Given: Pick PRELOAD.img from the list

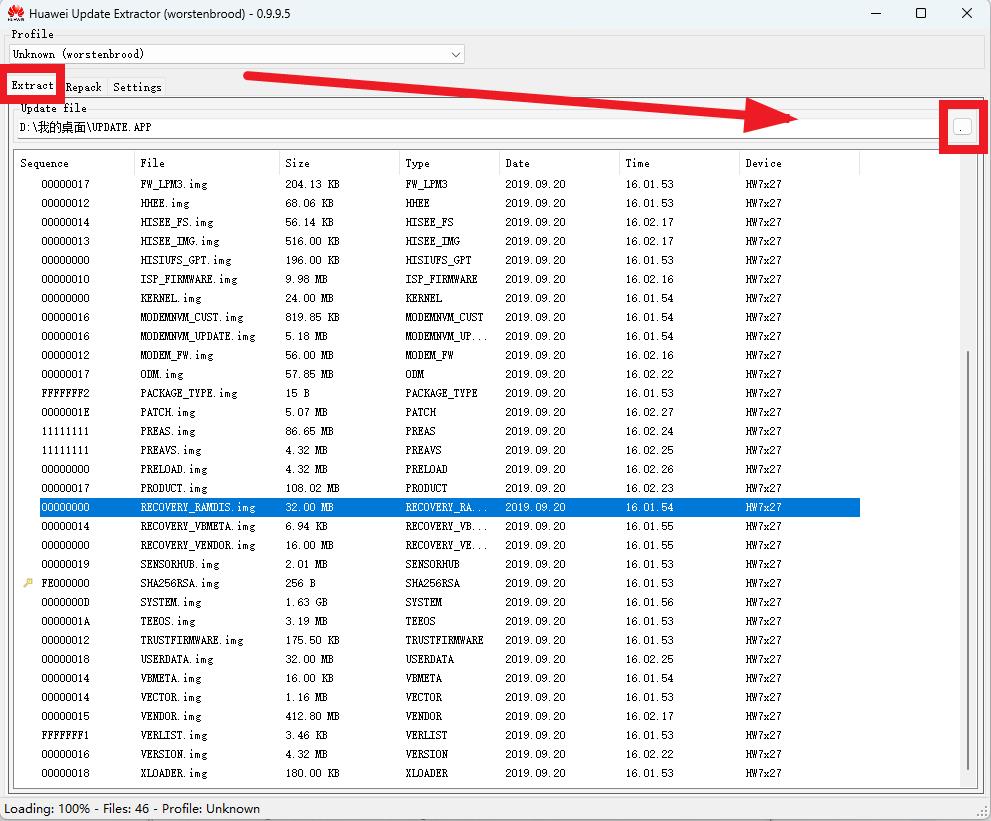Looking at the screenshot, I should point(449,469).
